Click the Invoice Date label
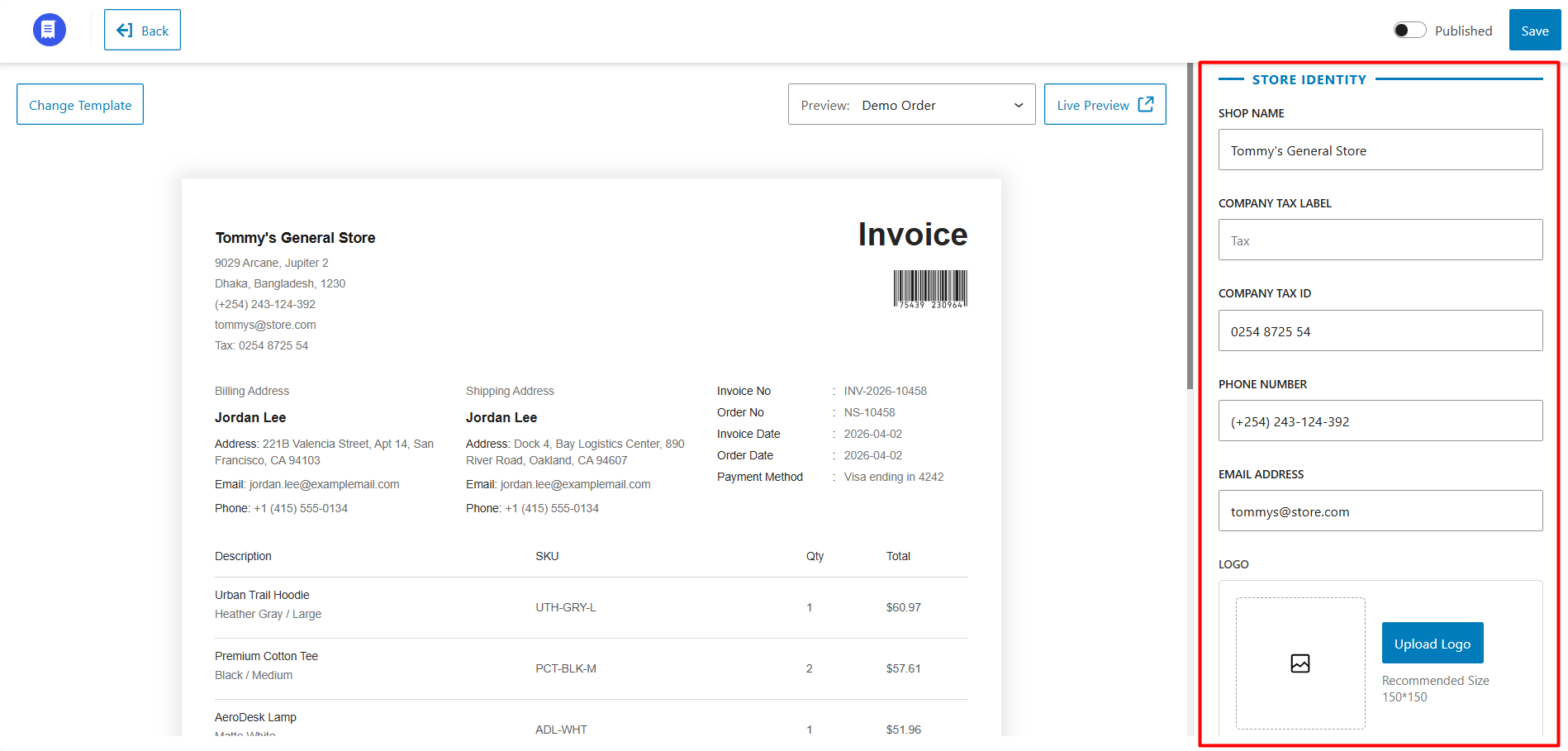Viewport: 1568px width, 751px height. tap(748, 434)
